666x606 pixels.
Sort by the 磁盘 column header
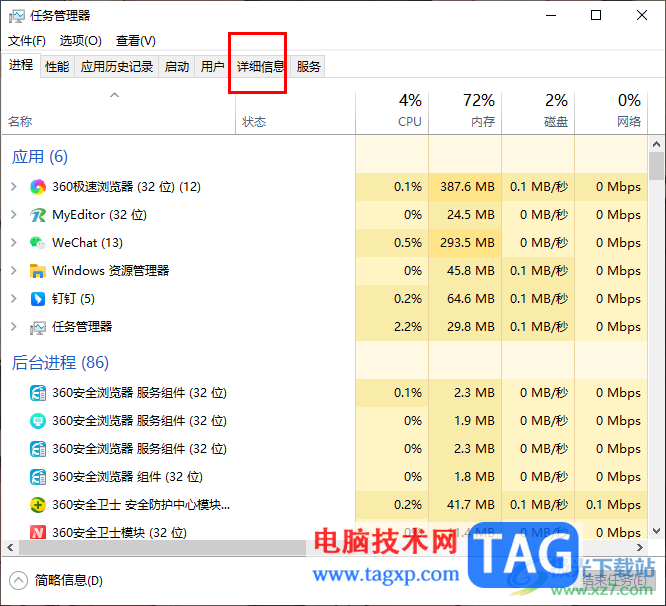click(538, 113)
